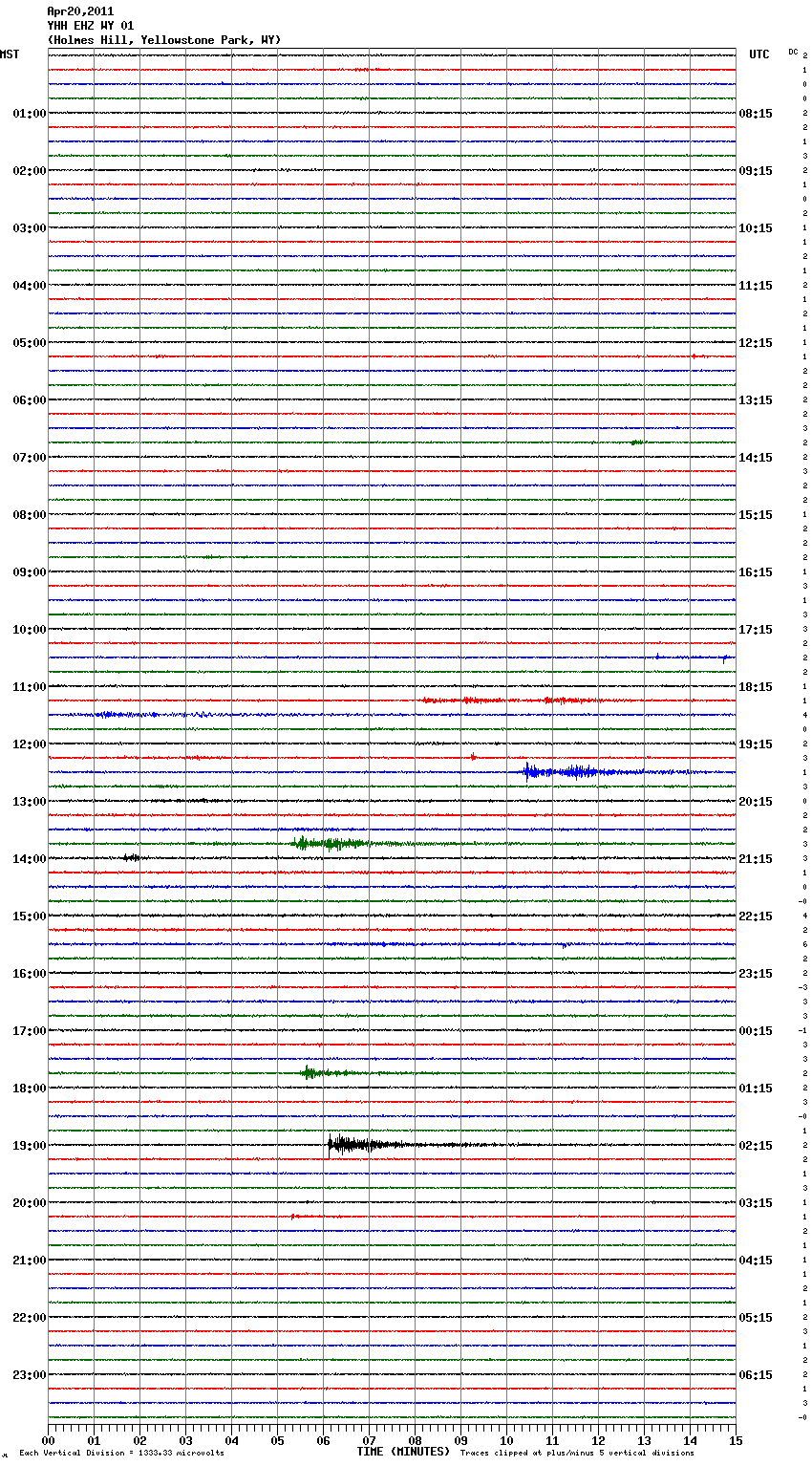Click the Holmes Hill, Yellowstone Park location text
The width and height of the screenshot is (812, 1466).
(163, 40)
